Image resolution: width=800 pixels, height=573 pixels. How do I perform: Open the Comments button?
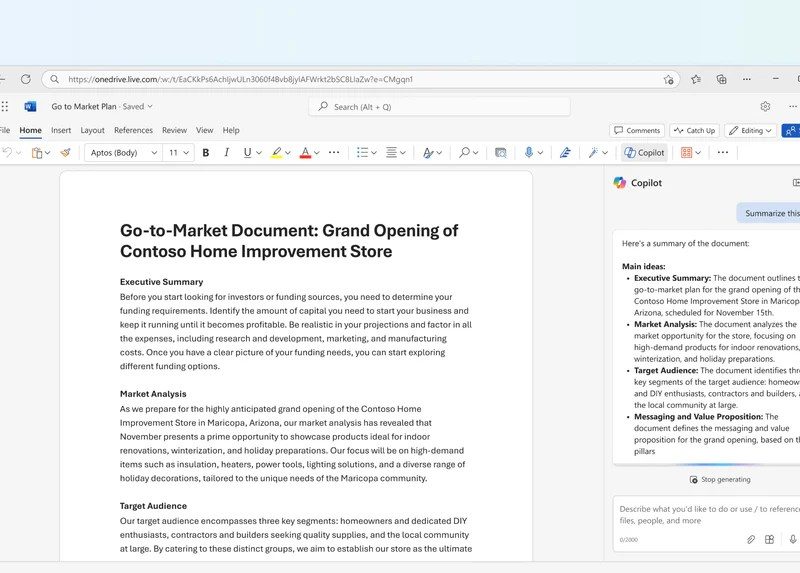[637, 131]
